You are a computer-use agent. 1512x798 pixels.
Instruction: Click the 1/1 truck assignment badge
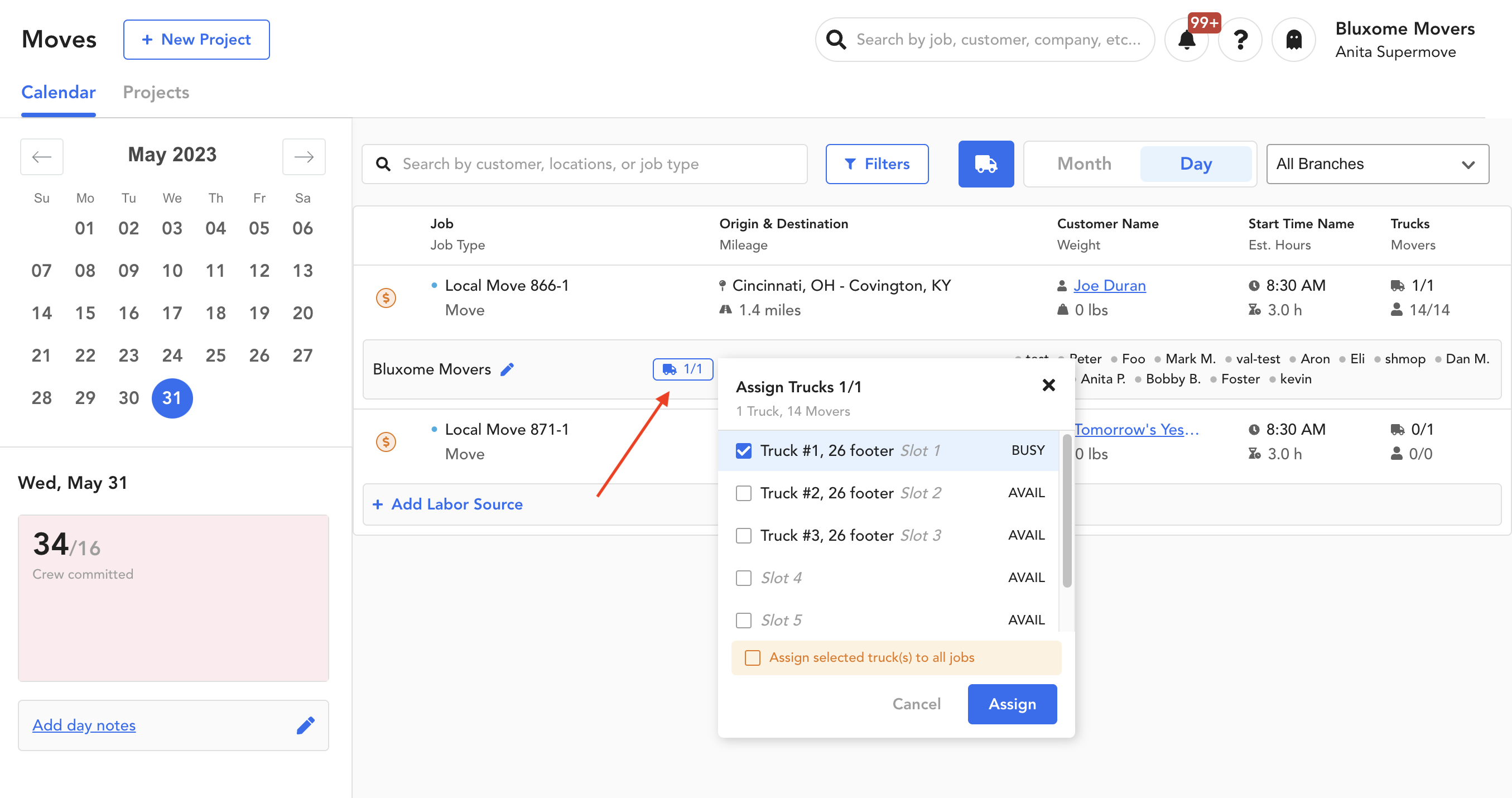pyautogui.click(x=682, y=369)
